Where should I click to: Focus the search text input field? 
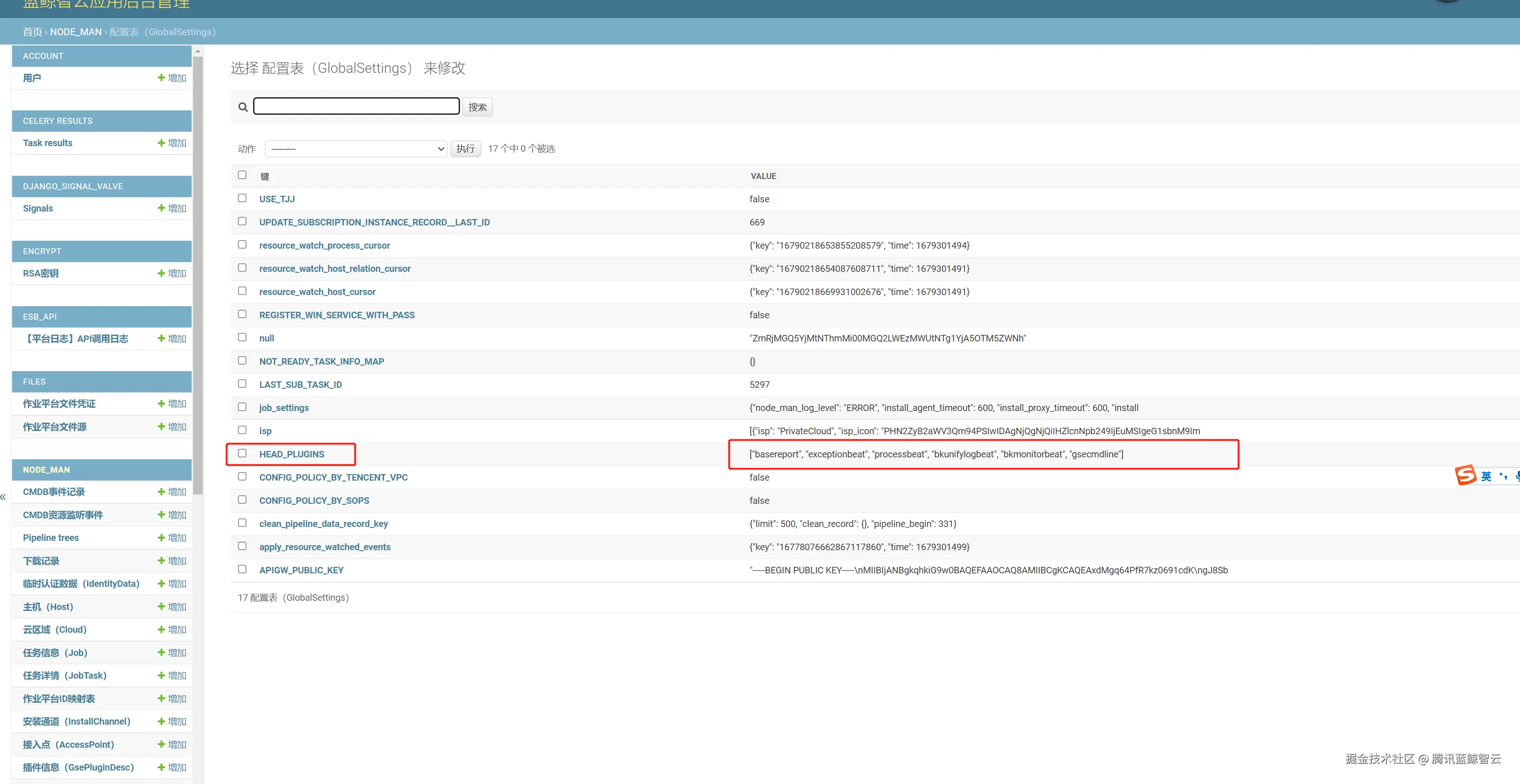[356, 106]
